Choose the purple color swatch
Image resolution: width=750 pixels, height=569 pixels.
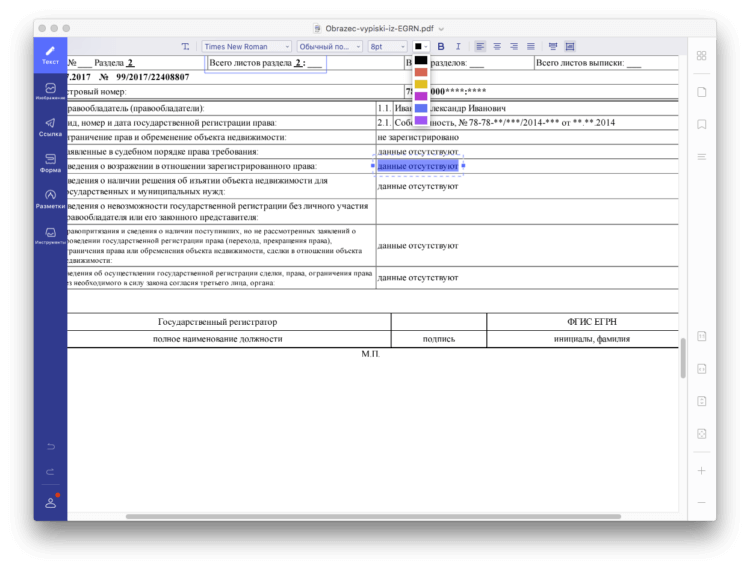(421, 120)
